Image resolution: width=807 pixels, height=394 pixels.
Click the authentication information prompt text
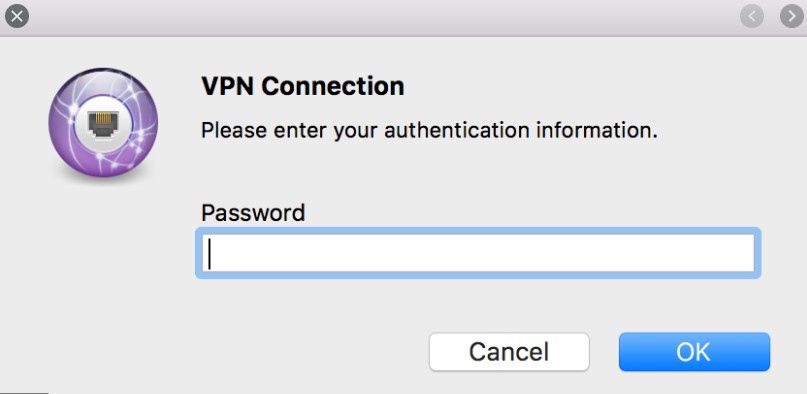[x=429, y=131]
